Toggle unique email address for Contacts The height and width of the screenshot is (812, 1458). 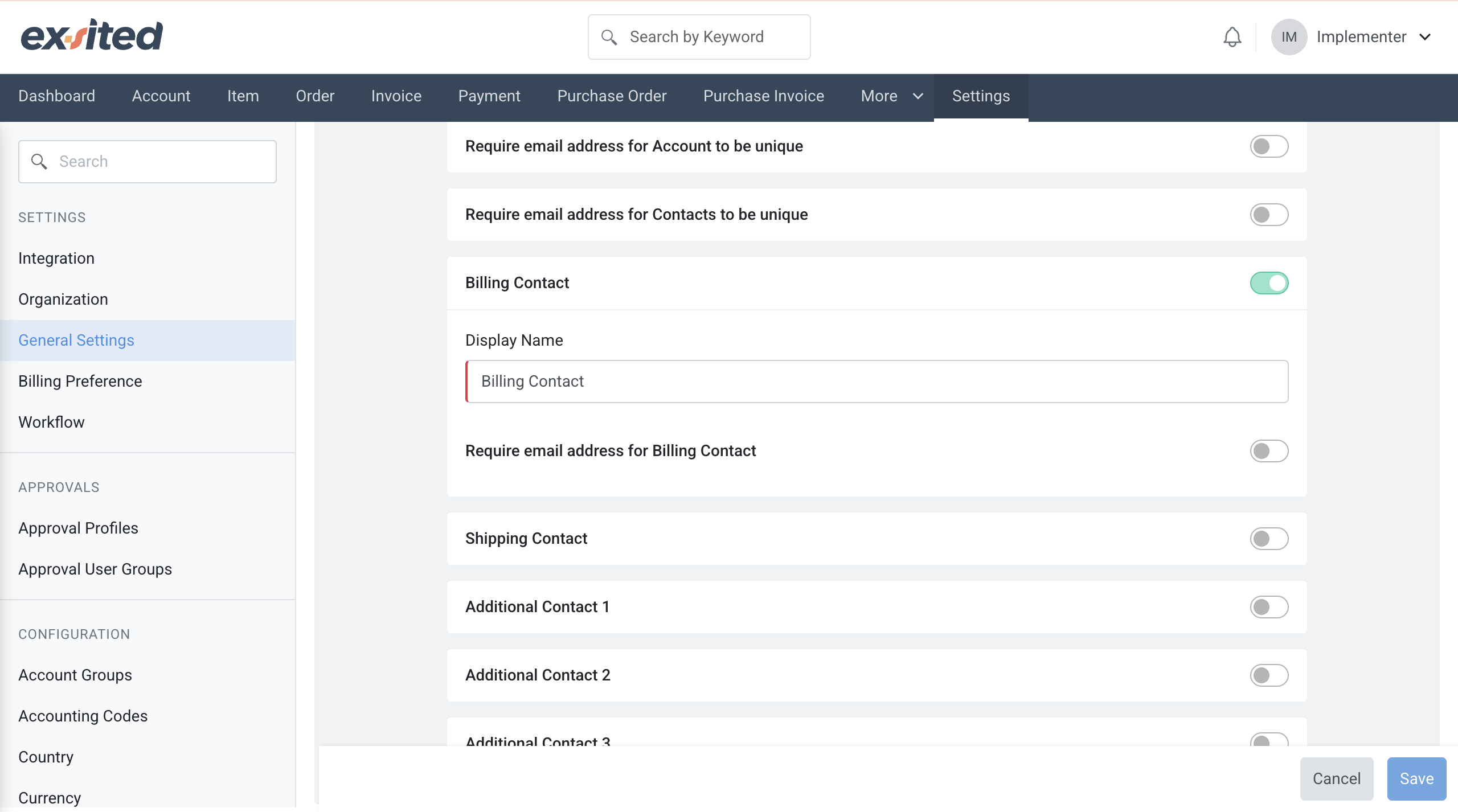[x=1269, y=215]
